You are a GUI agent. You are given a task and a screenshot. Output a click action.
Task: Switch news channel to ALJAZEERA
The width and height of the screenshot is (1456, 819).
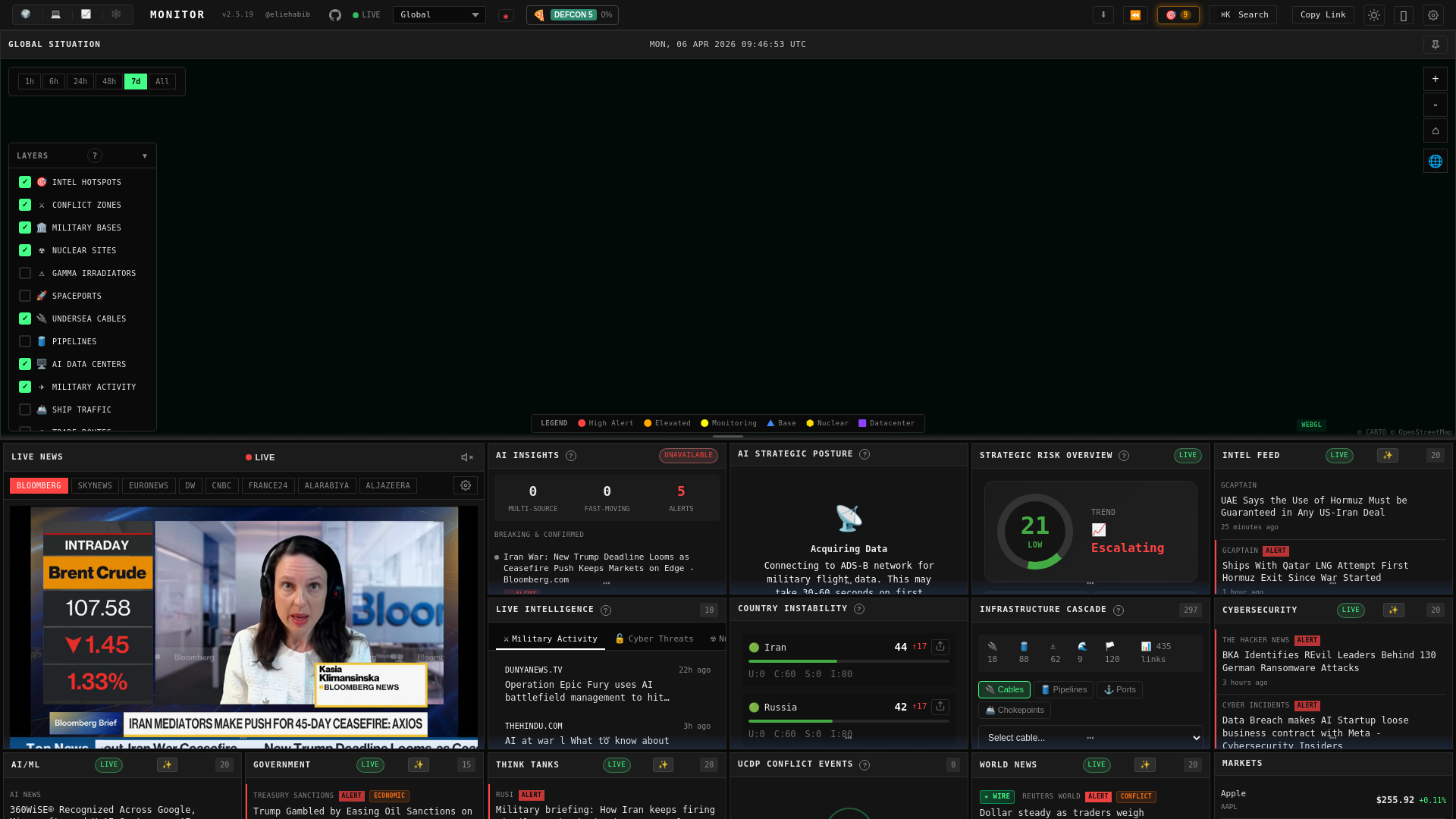(388, 485)
